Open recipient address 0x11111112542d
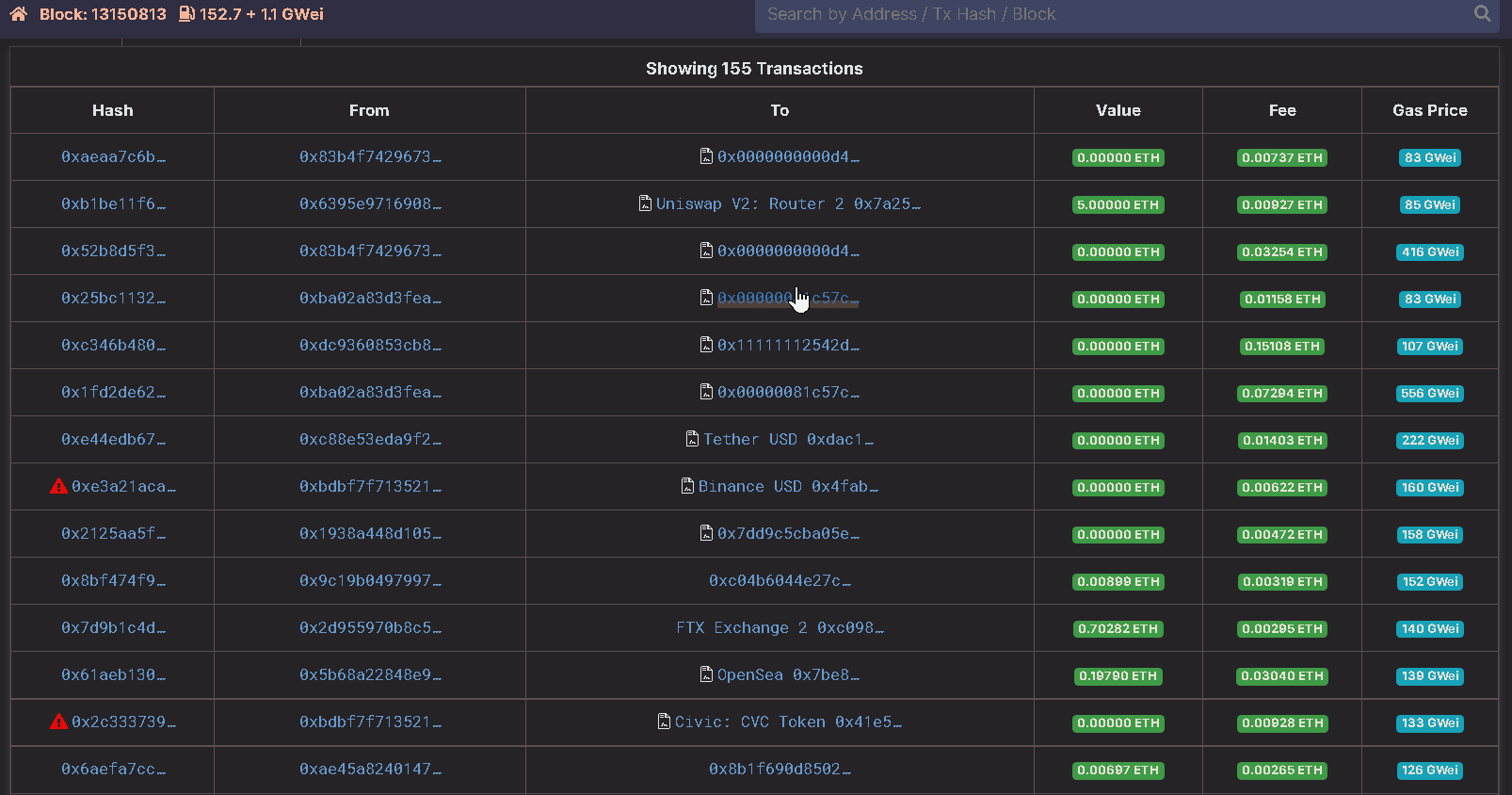1512x795 pixels. (x=788, y=346)
